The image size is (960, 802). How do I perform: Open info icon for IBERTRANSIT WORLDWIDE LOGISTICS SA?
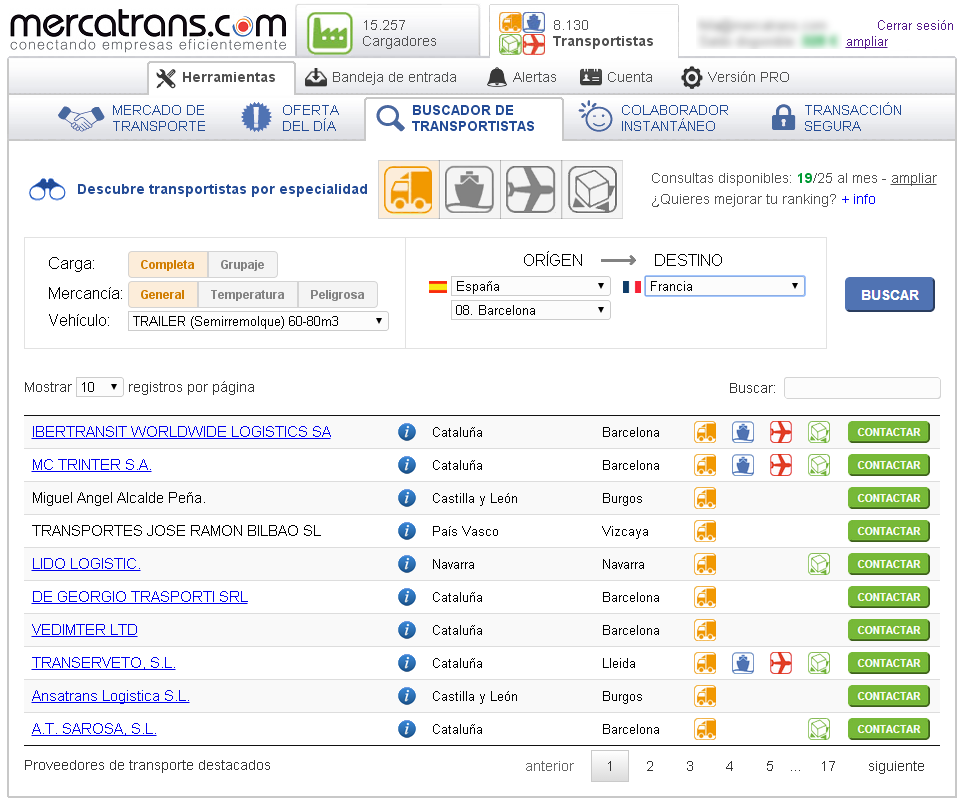(x=407, y=432)
